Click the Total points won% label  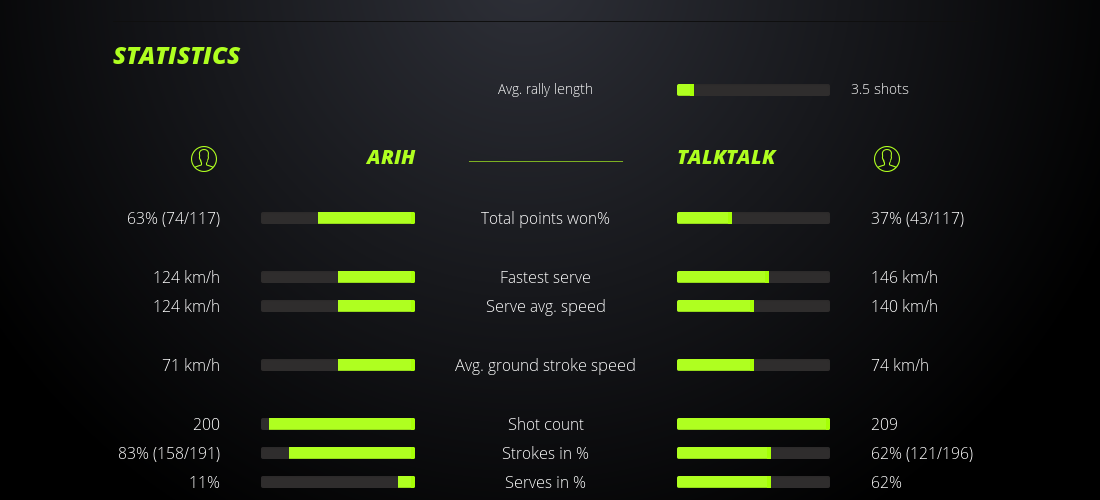[545, 218]
